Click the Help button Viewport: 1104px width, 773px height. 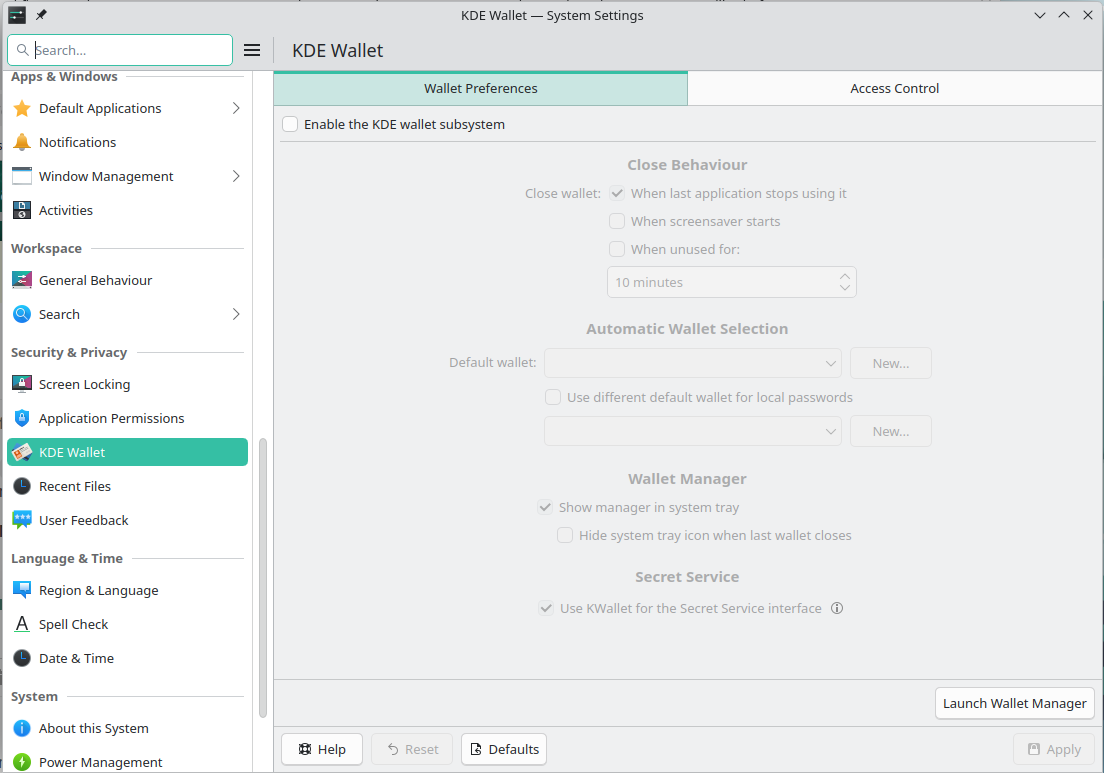tap(322, 749)
